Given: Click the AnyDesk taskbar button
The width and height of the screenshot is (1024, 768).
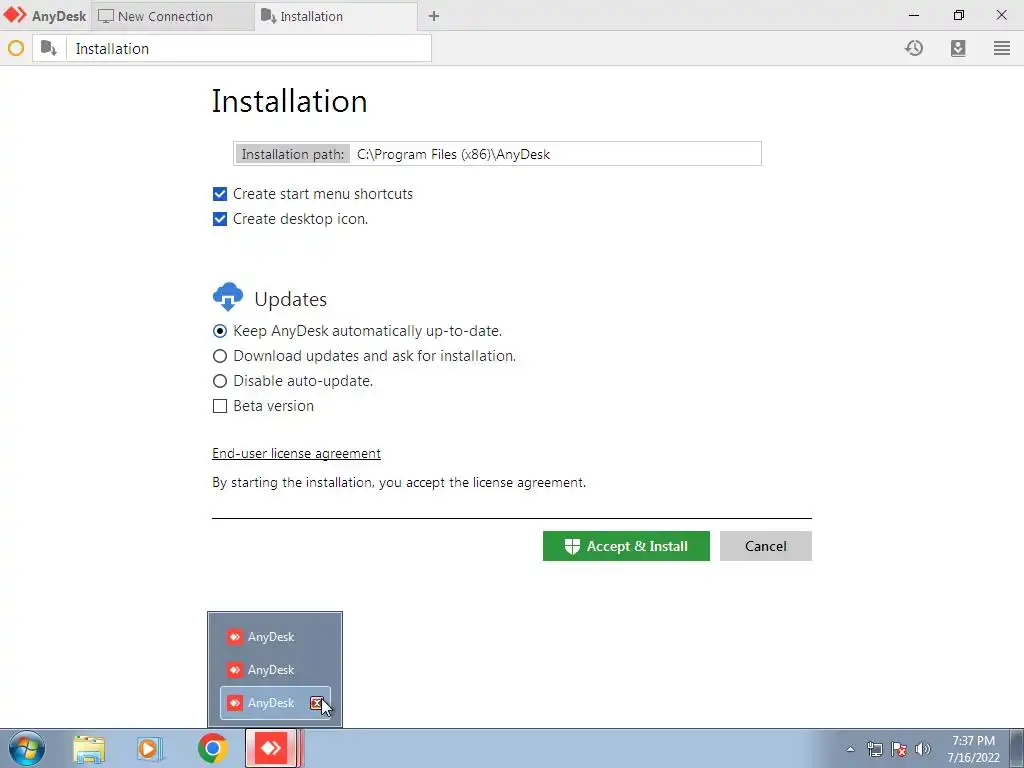Looking at the screenshot, I should pyautogui.click(x=272, y=748).
